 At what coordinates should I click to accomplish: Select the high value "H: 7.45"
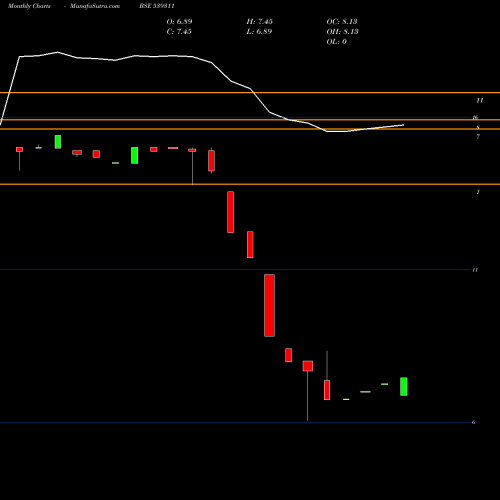[260, 21]
